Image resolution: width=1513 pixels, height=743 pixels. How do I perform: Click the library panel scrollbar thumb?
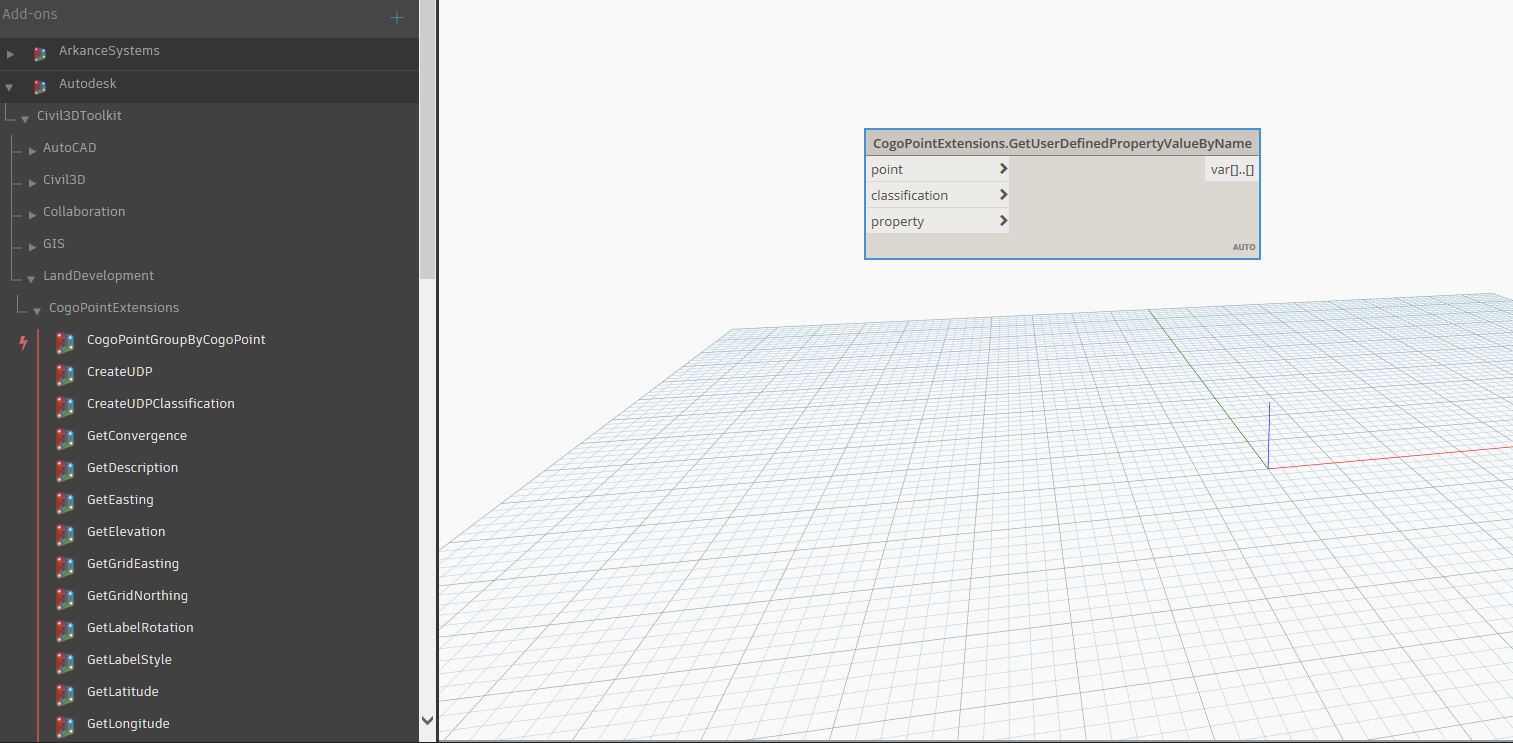pos(427,140)
